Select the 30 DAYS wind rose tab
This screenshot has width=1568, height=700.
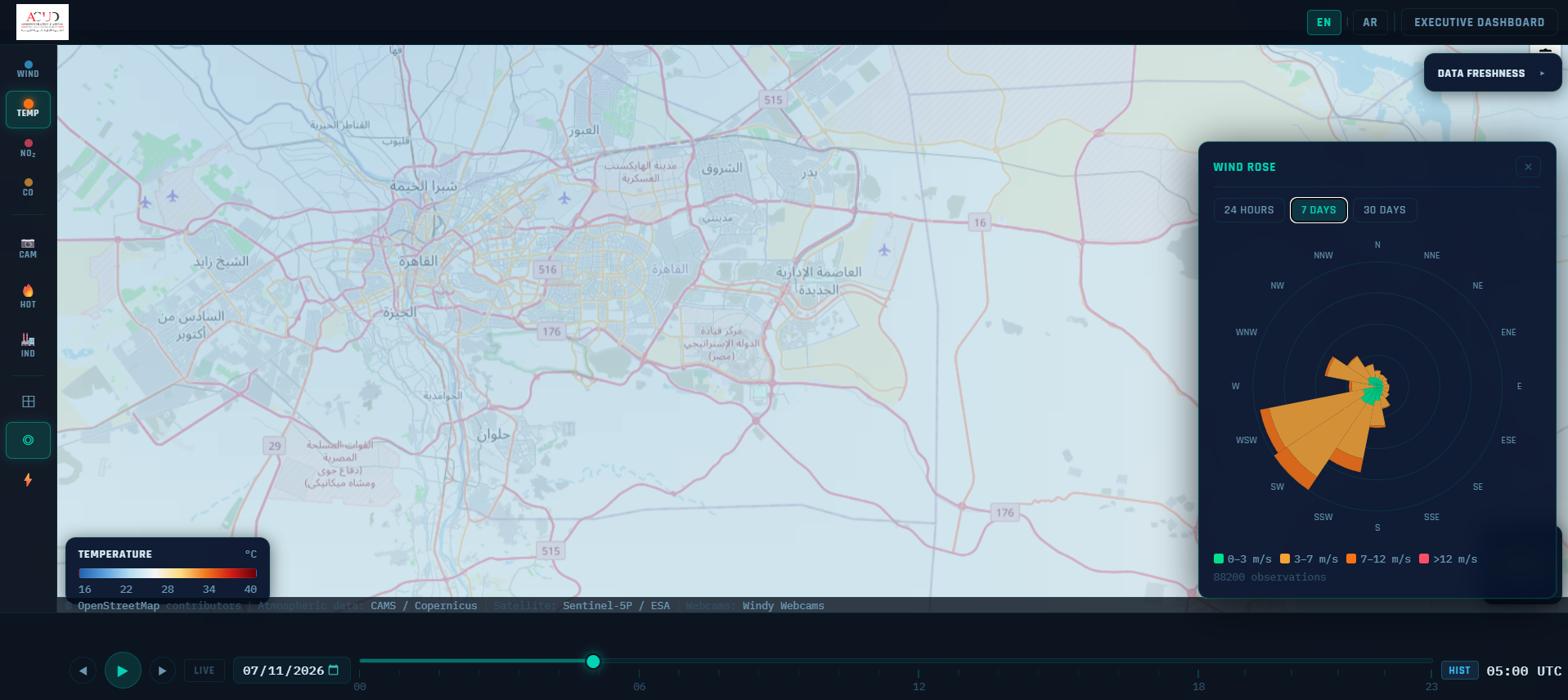click(x=1384, y=210)
